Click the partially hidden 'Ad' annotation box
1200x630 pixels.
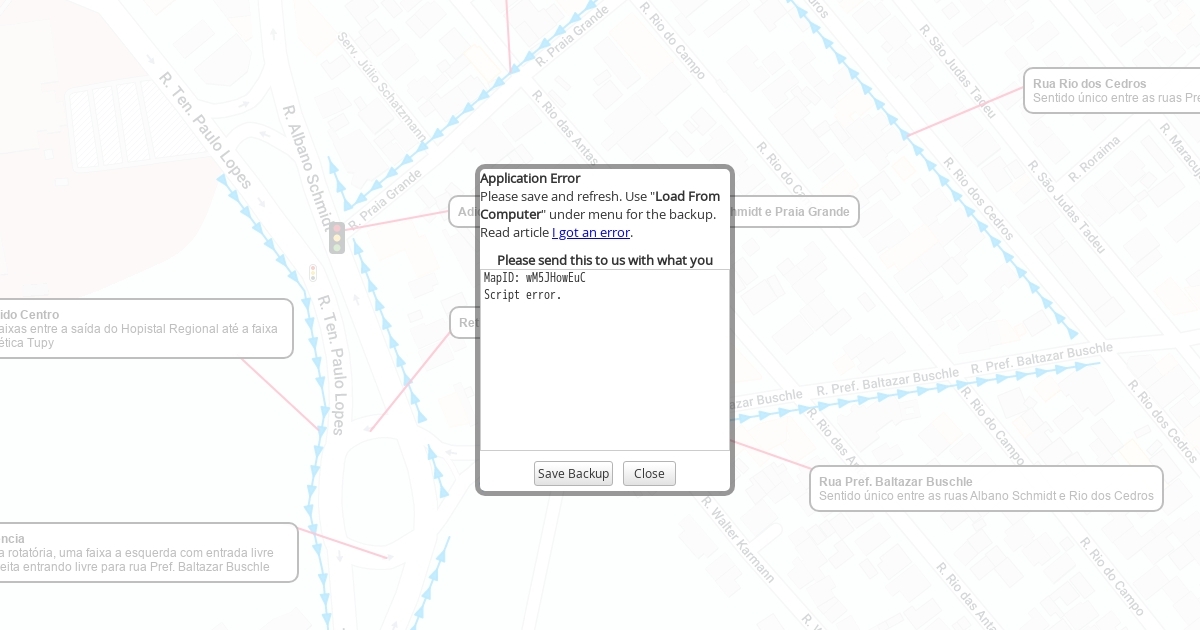464,211
